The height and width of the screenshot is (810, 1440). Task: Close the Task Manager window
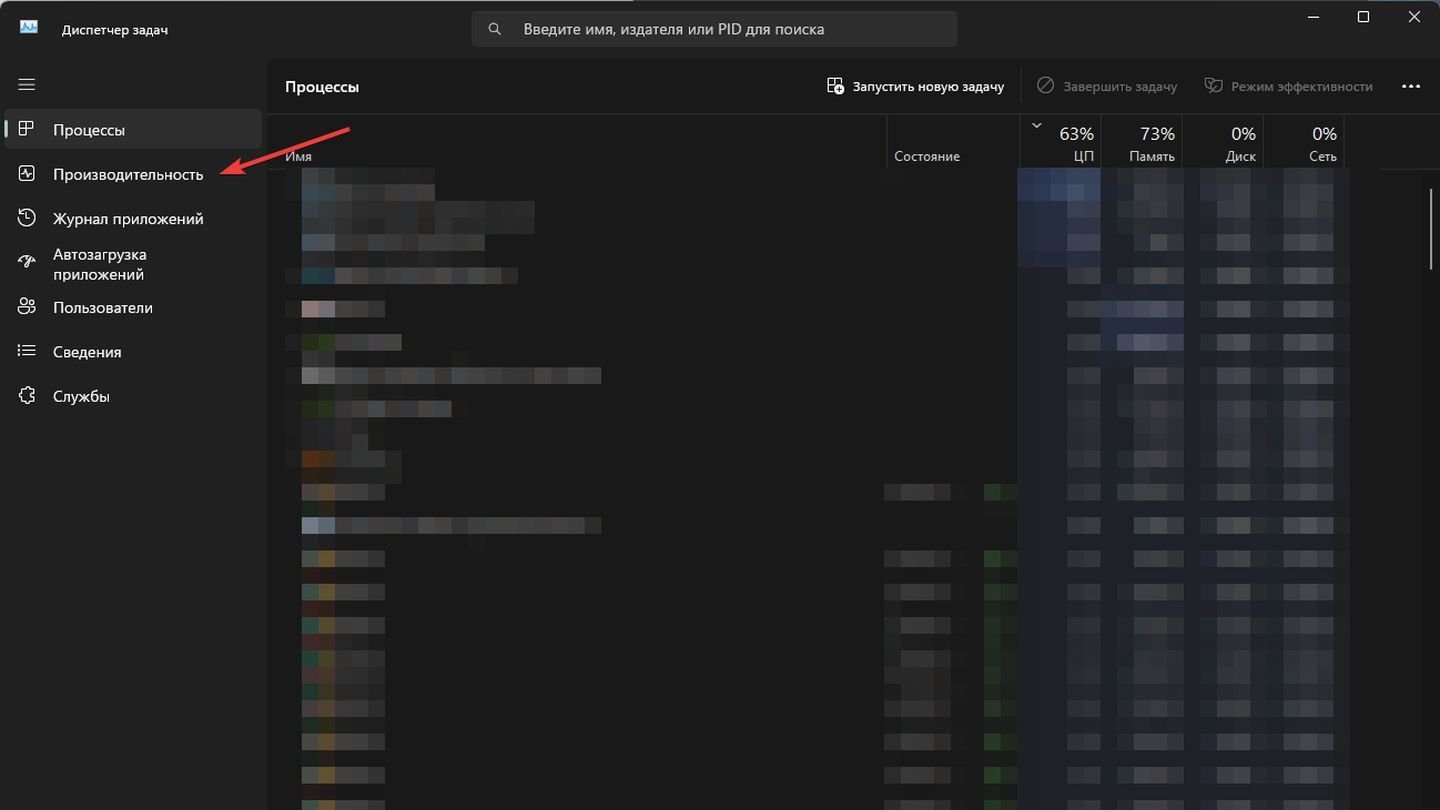(1414, 17)
